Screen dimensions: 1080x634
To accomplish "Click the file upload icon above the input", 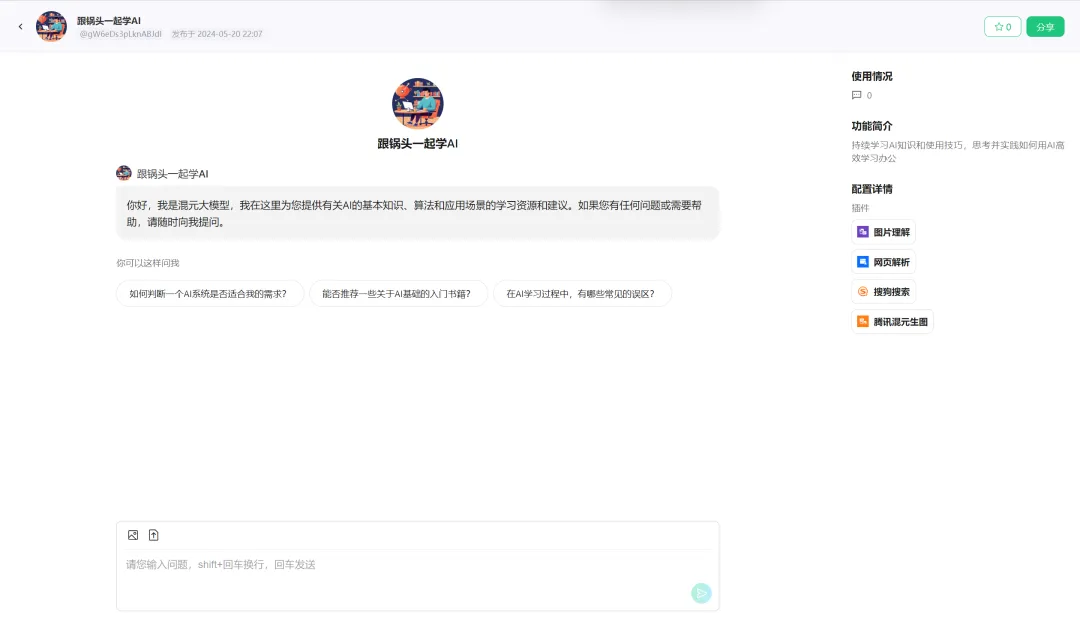I will (x=154, y=535).
